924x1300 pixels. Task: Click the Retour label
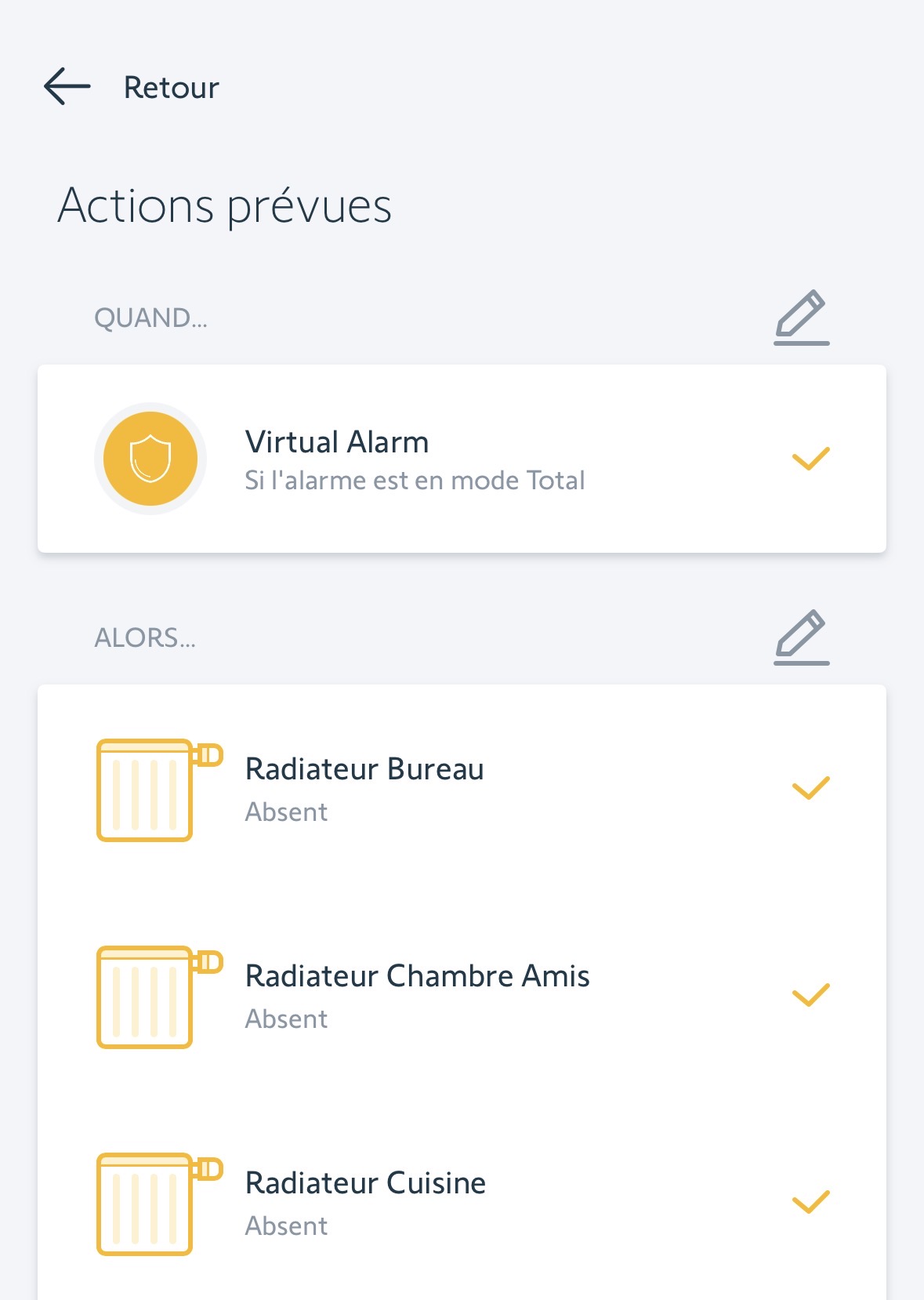tap(172, 88)
